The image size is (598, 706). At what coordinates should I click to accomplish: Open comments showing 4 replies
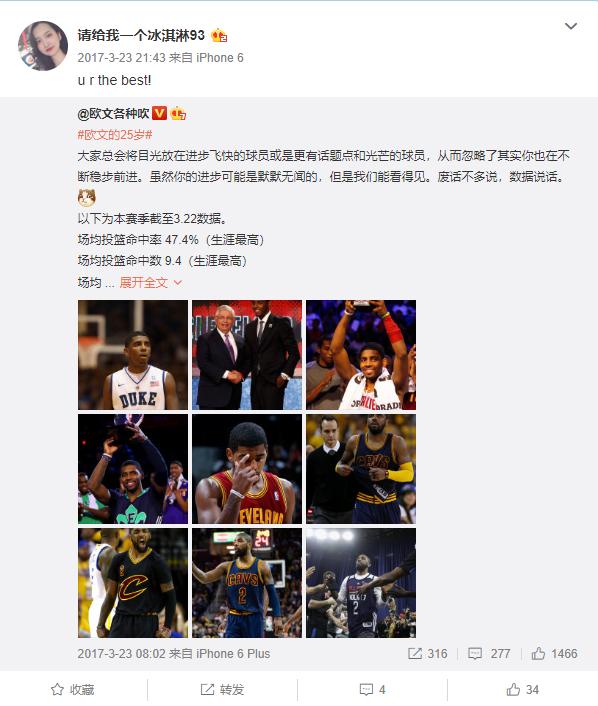point(372,689)
